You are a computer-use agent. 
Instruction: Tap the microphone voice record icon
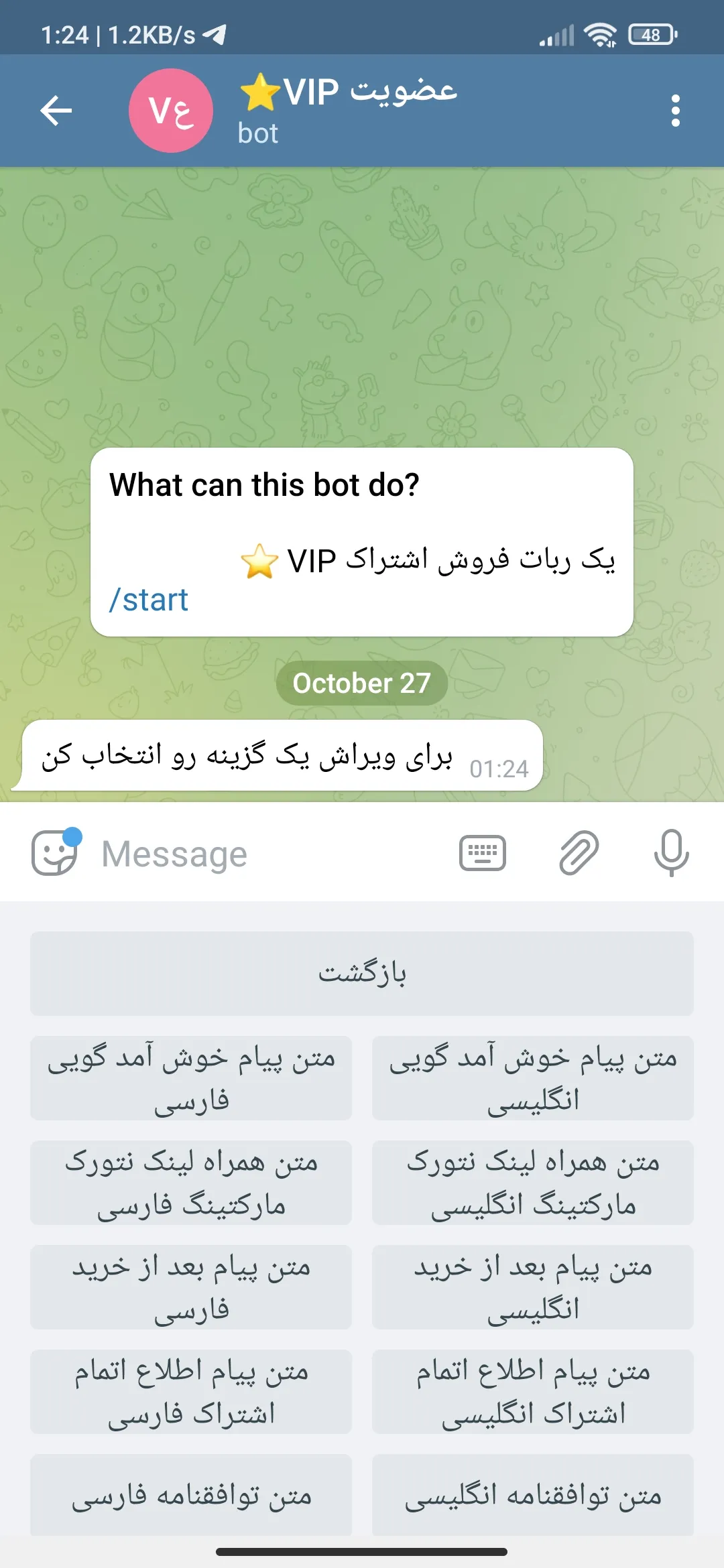671,853
